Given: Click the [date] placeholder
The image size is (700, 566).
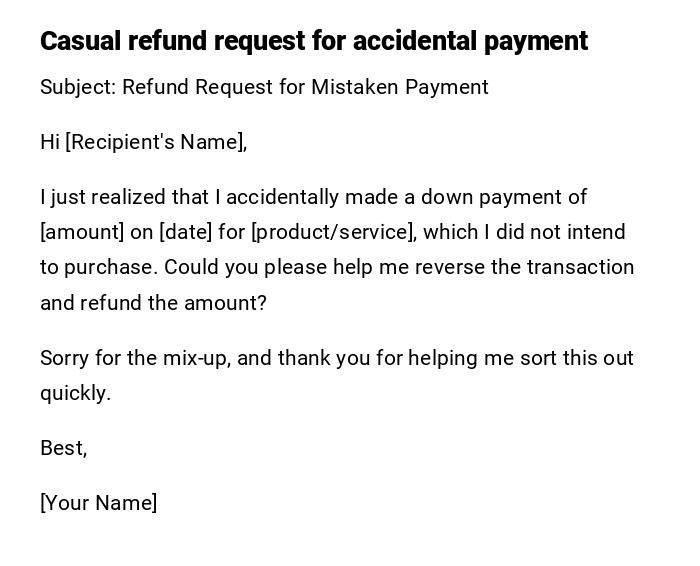Looking at the screenshot, I should click(185, 232).
